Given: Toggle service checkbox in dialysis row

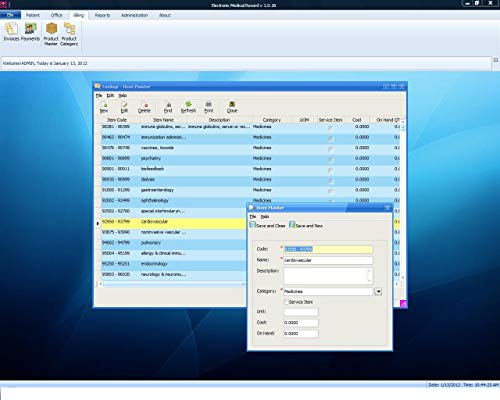Looking at the screenshot, I should tap(331, 181).
